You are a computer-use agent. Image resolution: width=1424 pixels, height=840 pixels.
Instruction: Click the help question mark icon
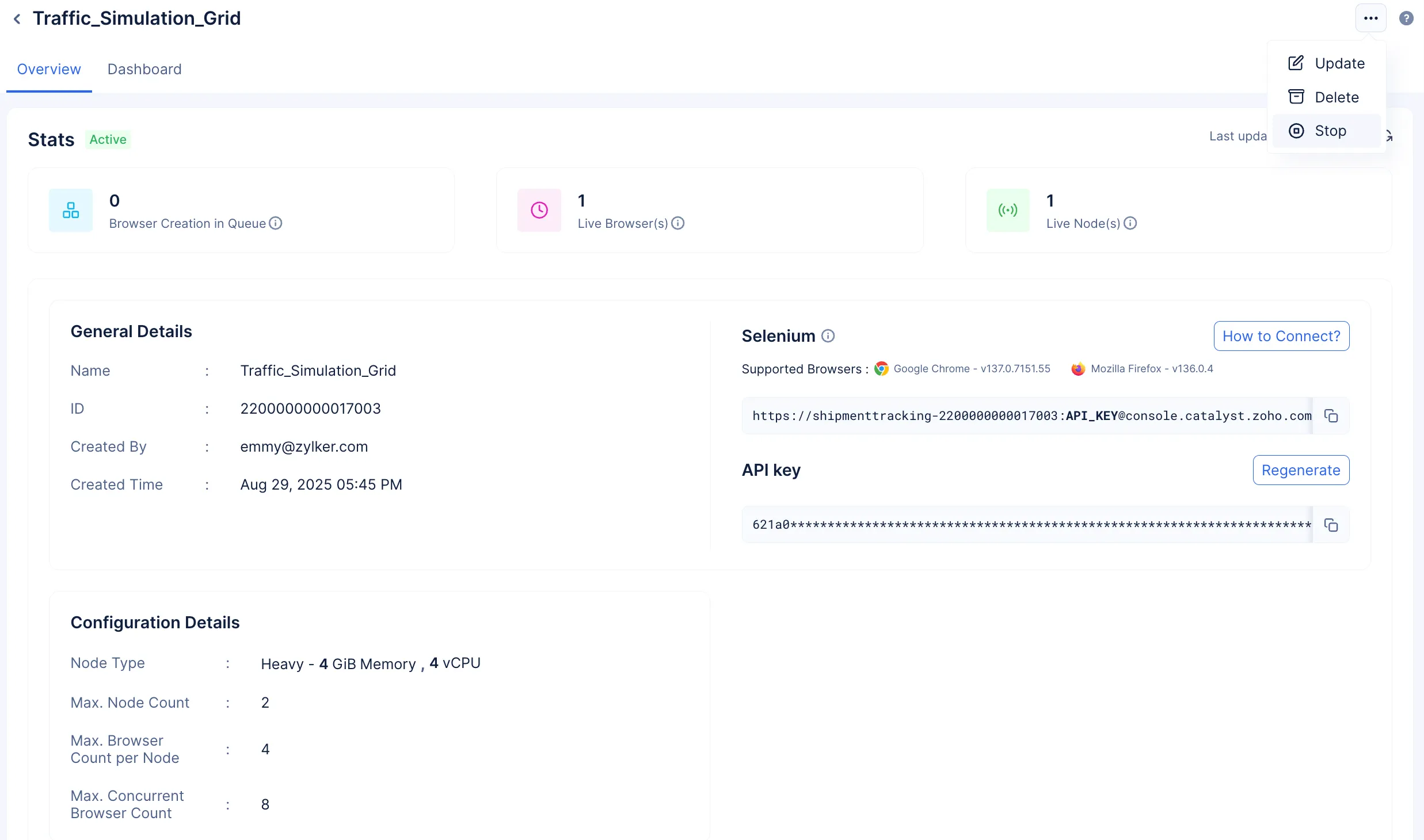point(1406,18)
